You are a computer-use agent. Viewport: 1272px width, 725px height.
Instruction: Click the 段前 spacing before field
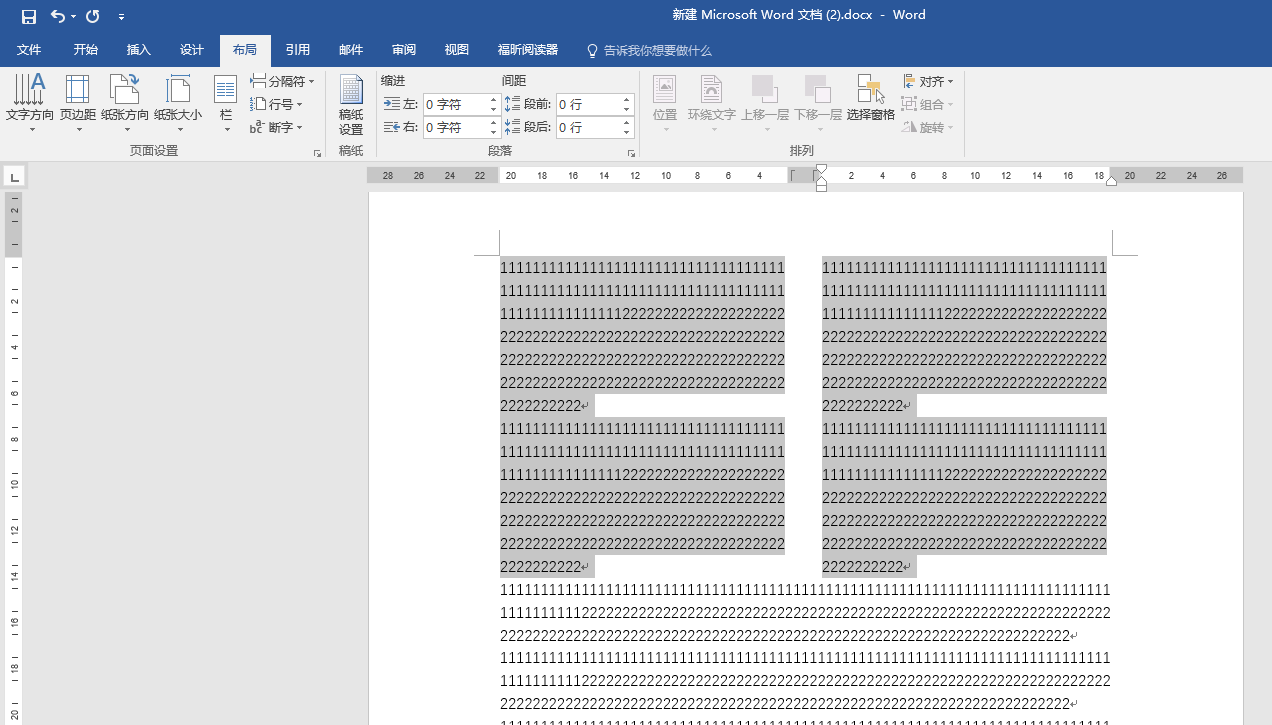588,104
